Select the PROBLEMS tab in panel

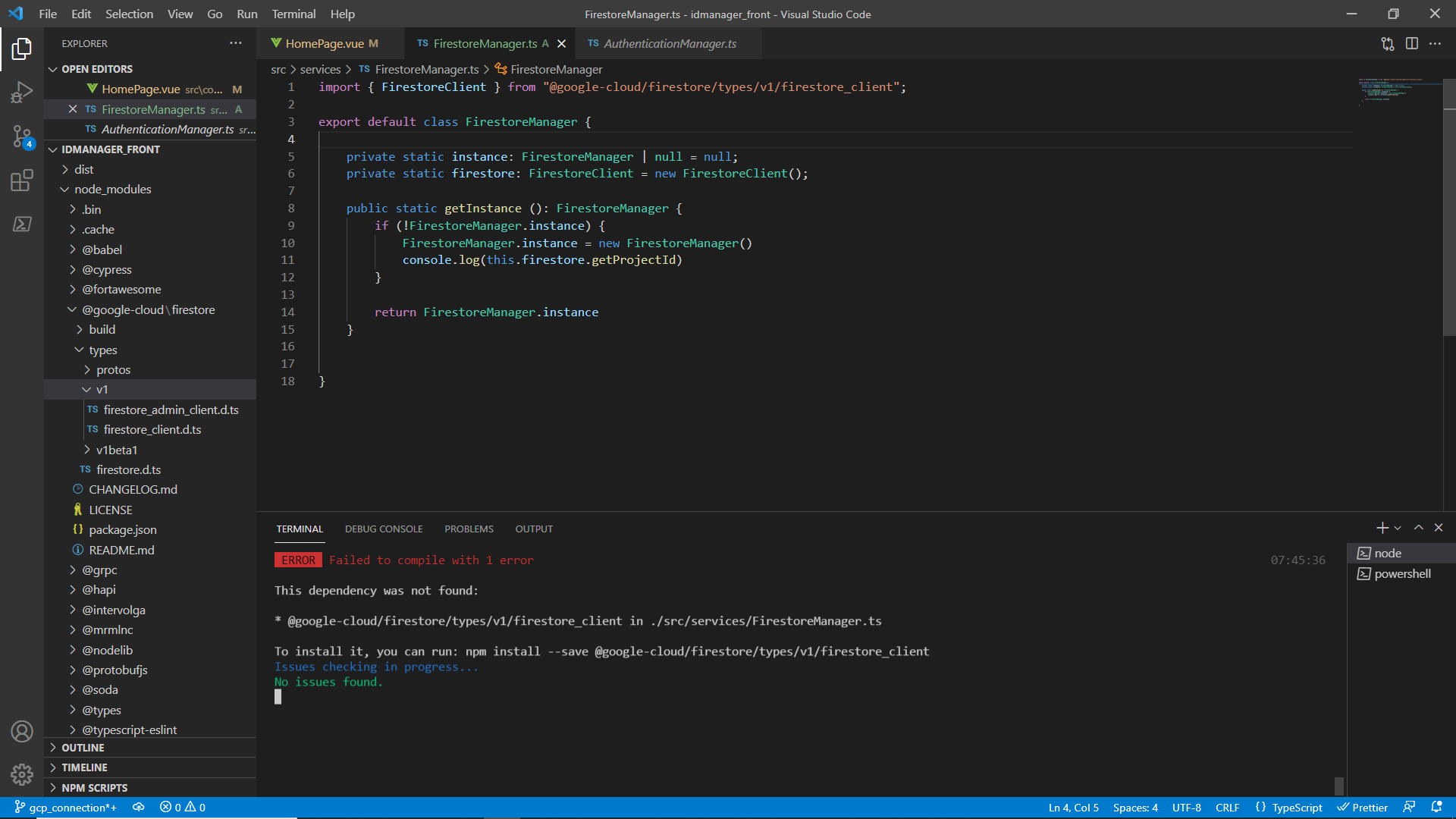pos(469,529)
